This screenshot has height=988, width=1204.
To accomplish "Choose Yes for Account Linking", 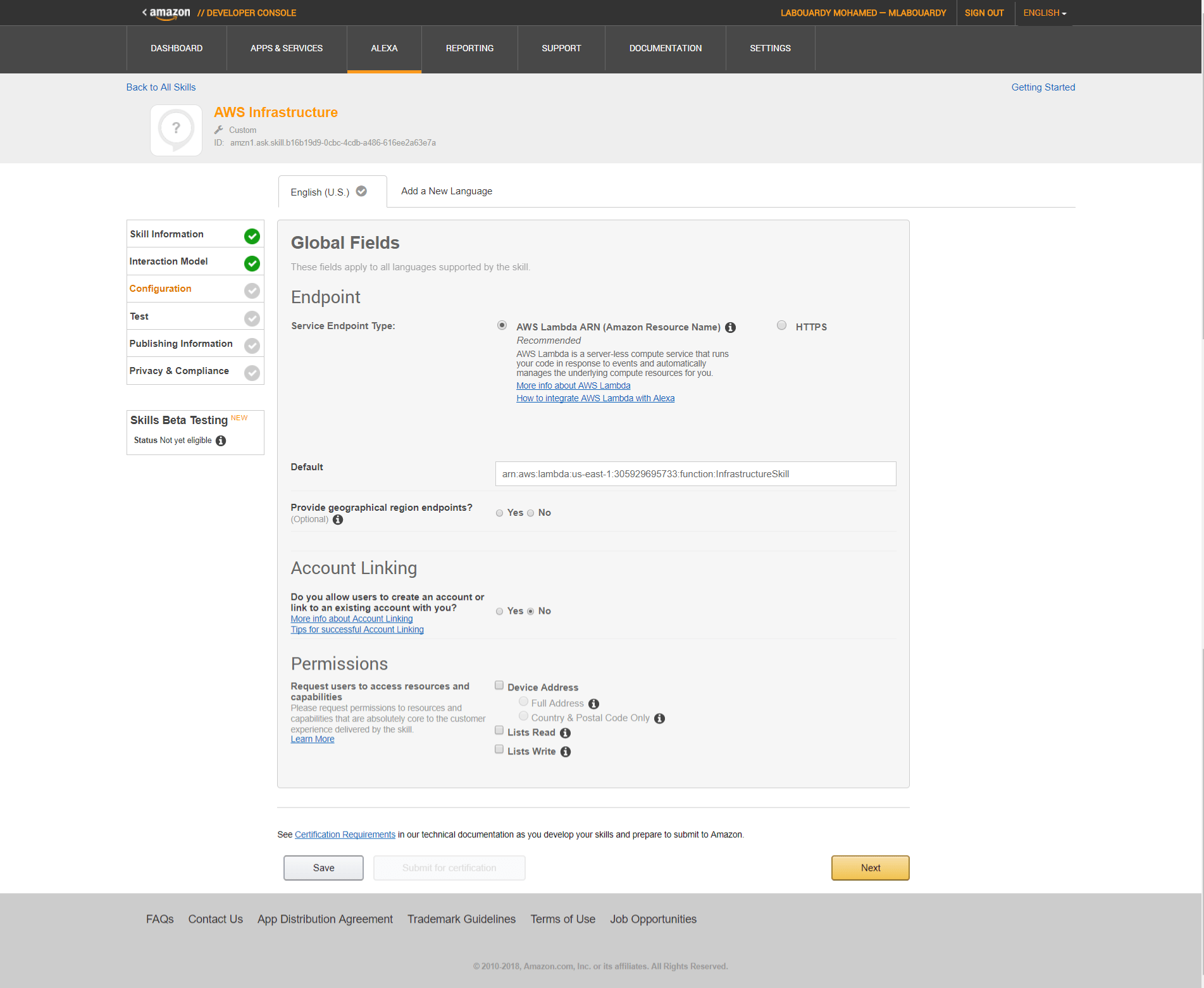I will [x=499, y=611].
